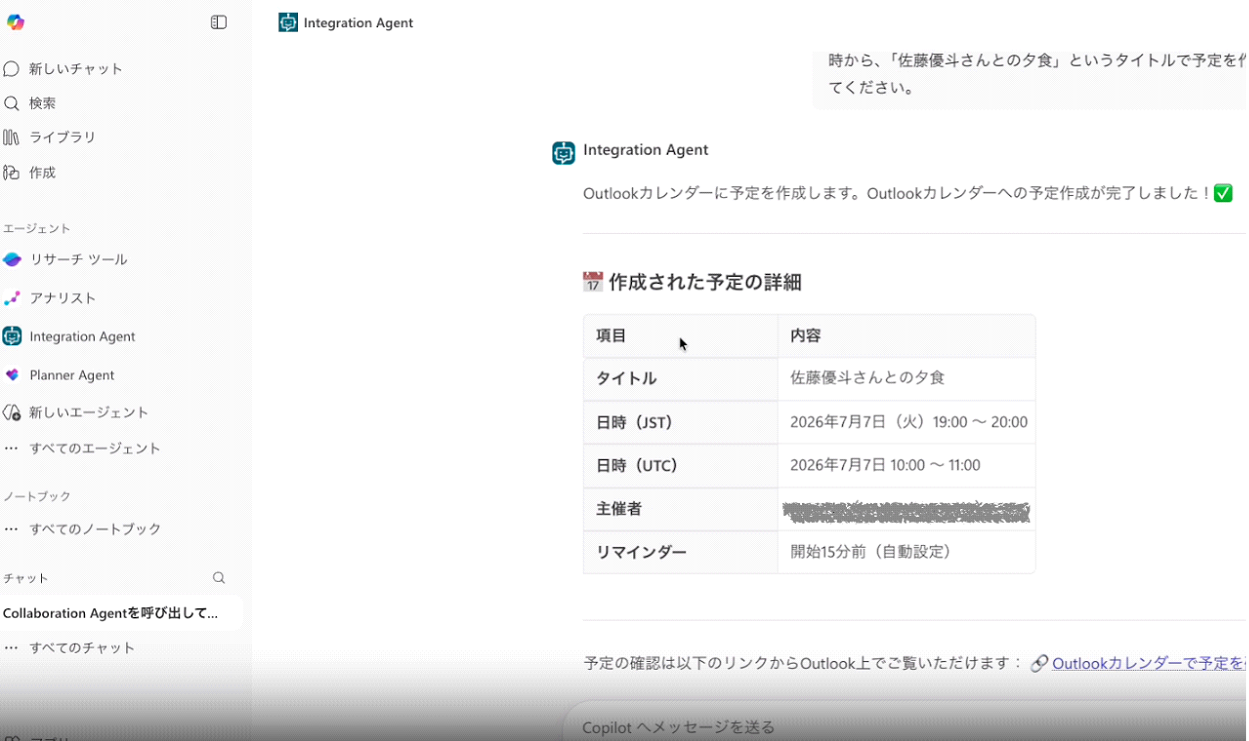The width and height of the screenshot is (1249, 741).
Task: Click the タイトル row label
Action: coord(626,378)
